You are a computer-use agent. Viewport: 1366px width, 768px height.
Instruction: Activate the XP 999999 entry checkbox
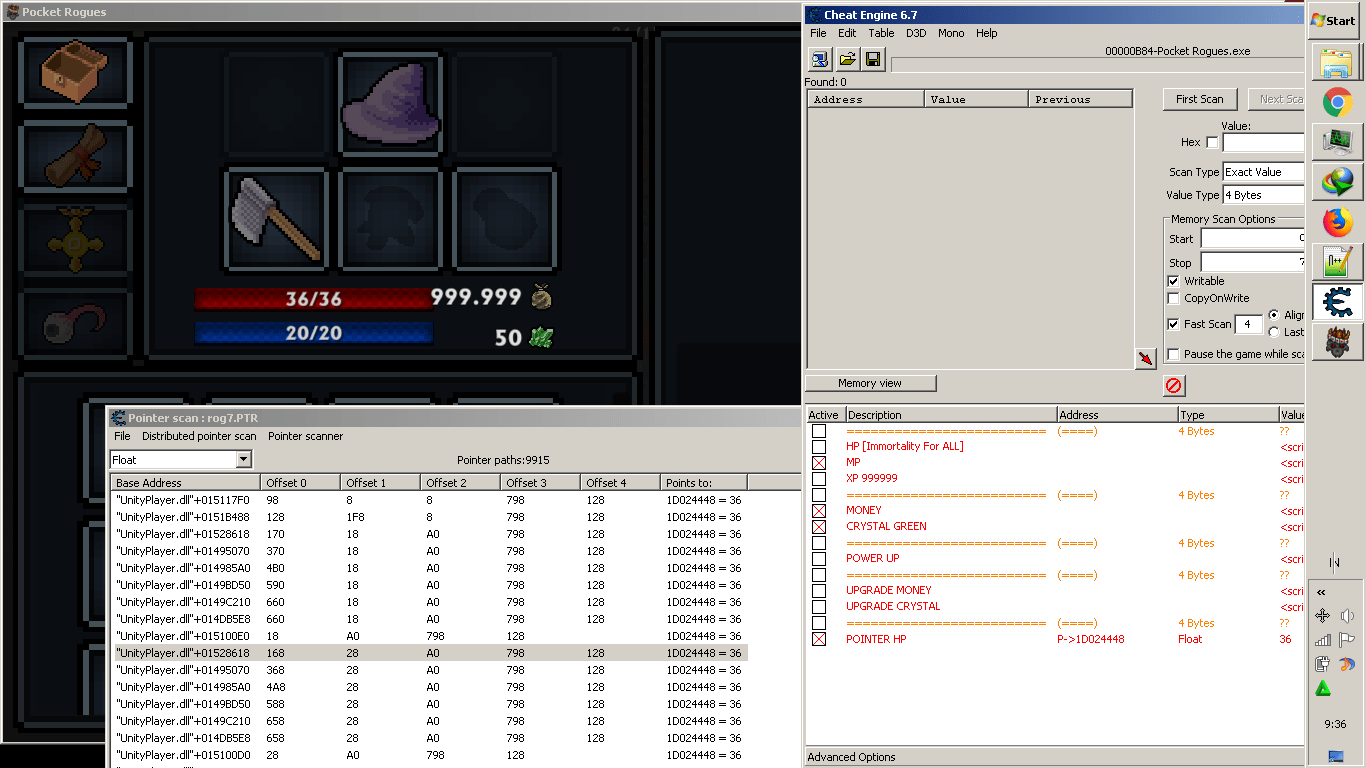[819, 478]
